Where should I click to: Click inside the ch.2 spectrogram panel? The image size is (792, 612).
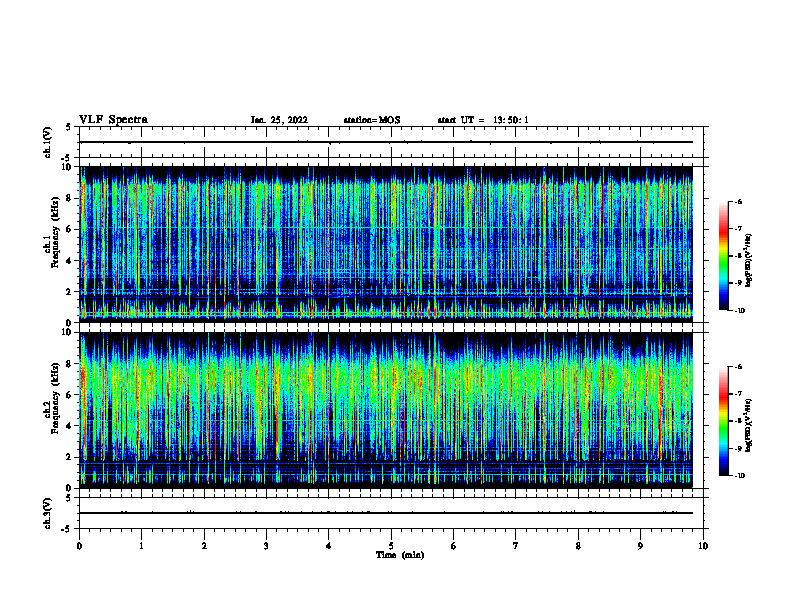coord(386,410)
